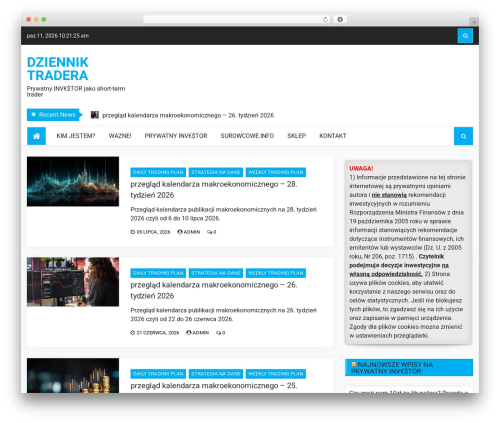Open the SUROWCOWE.INFO menu item
The height and width of the screenshot is (423, 500).
pyautogui.click(x=247, y=136)
